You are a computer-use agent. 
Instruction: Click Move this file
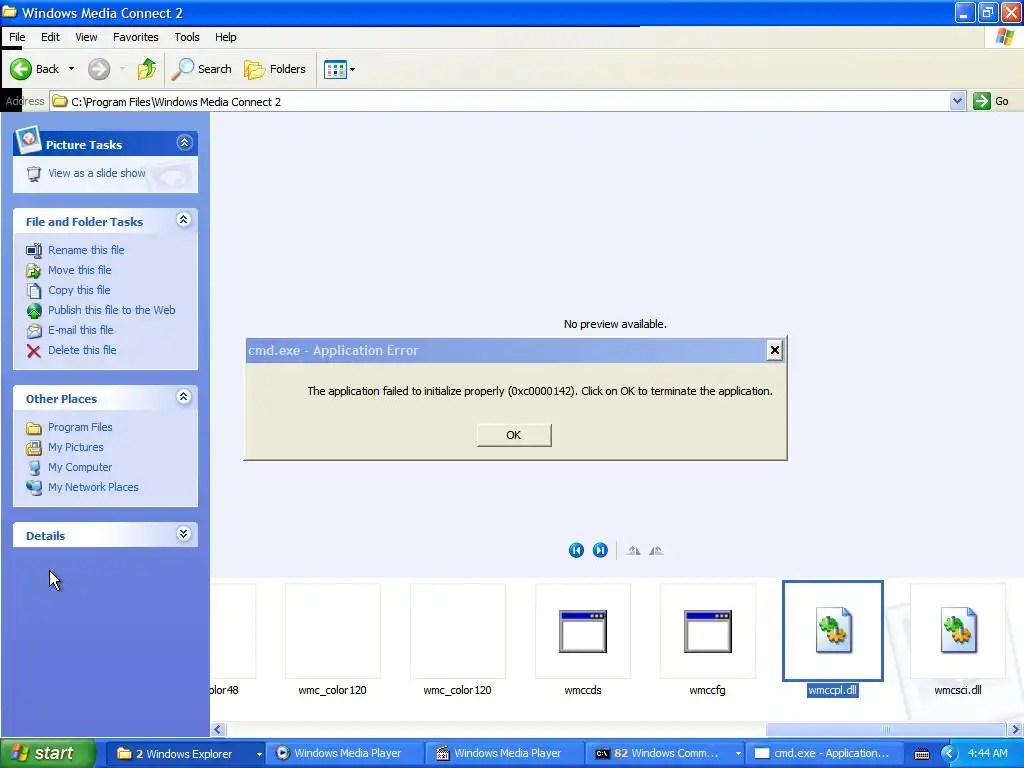pyautogui.click(x=80, y=270)
